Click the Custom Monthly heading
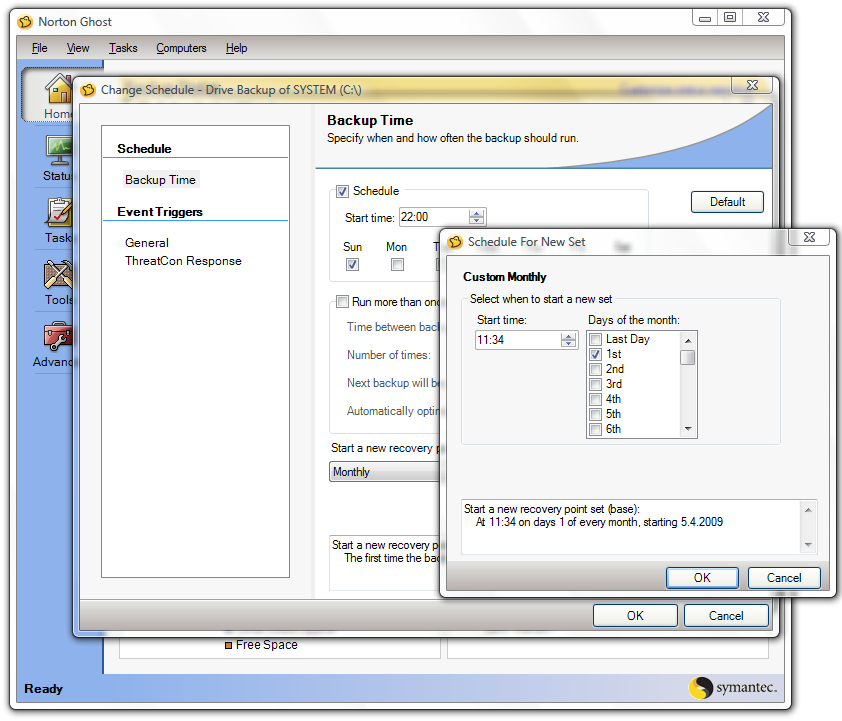The width and height of the screenshot is (842, 721). (x=505, y=277)
